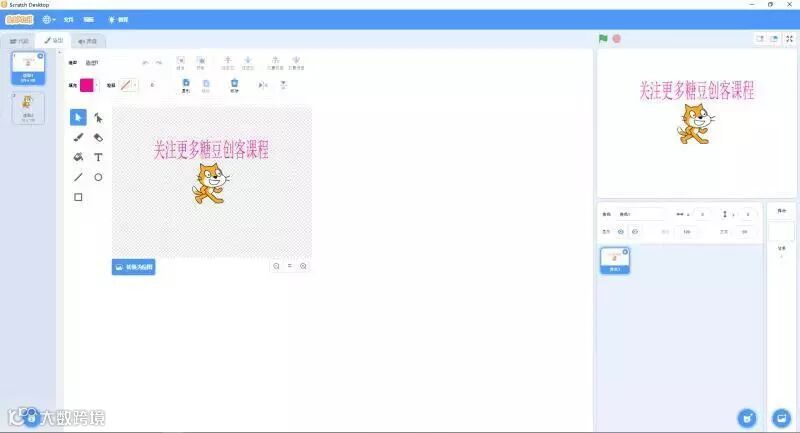The height and width of the screenshot is (433, 800).
Task: Click the Delete trash icon
Action: 234,85
